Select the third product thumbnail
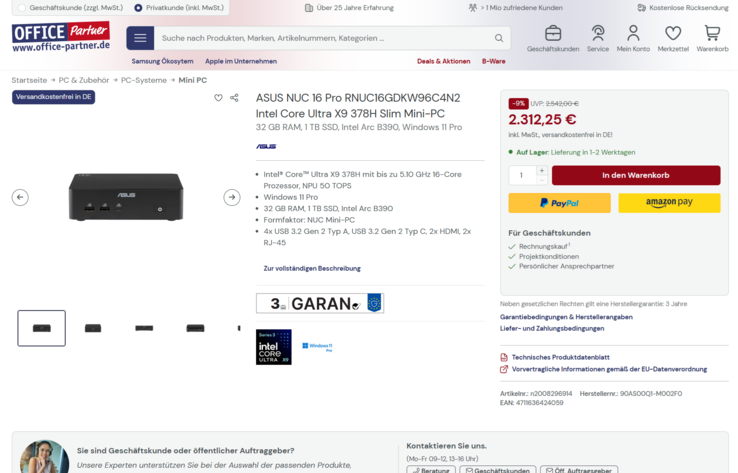Image resolution: width=738 pixels, height=473 pixels. pyautogui.click(x=144, y=328)
